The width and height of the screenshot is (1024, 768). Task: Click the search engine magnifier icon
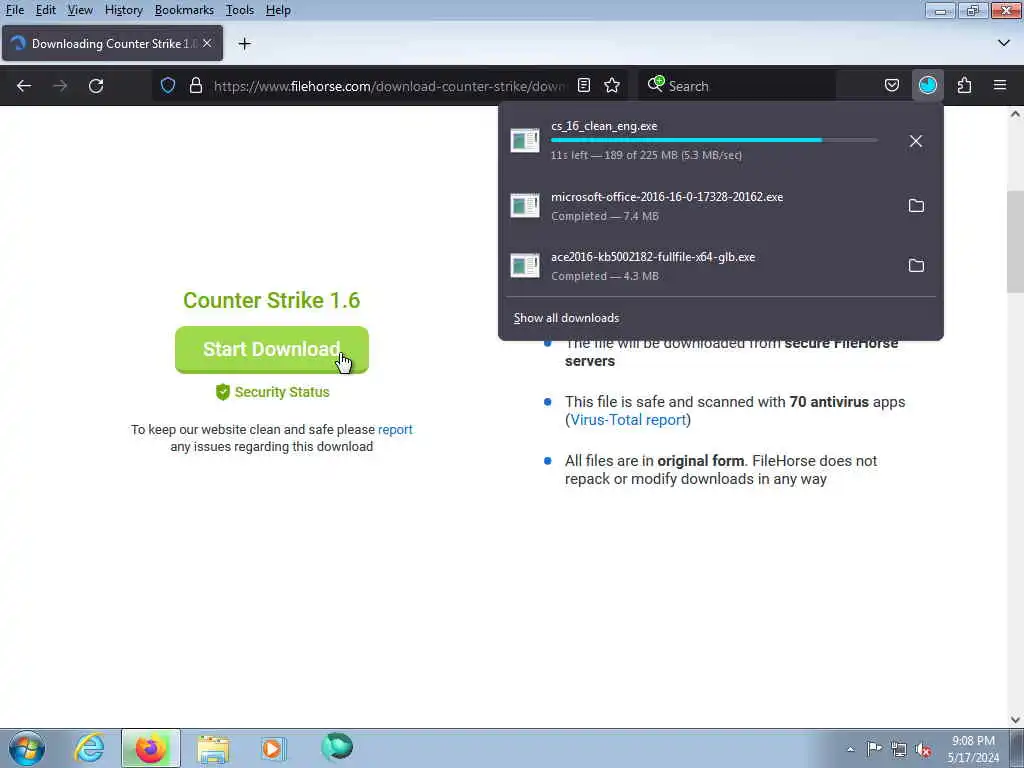(x=656, y=84)
